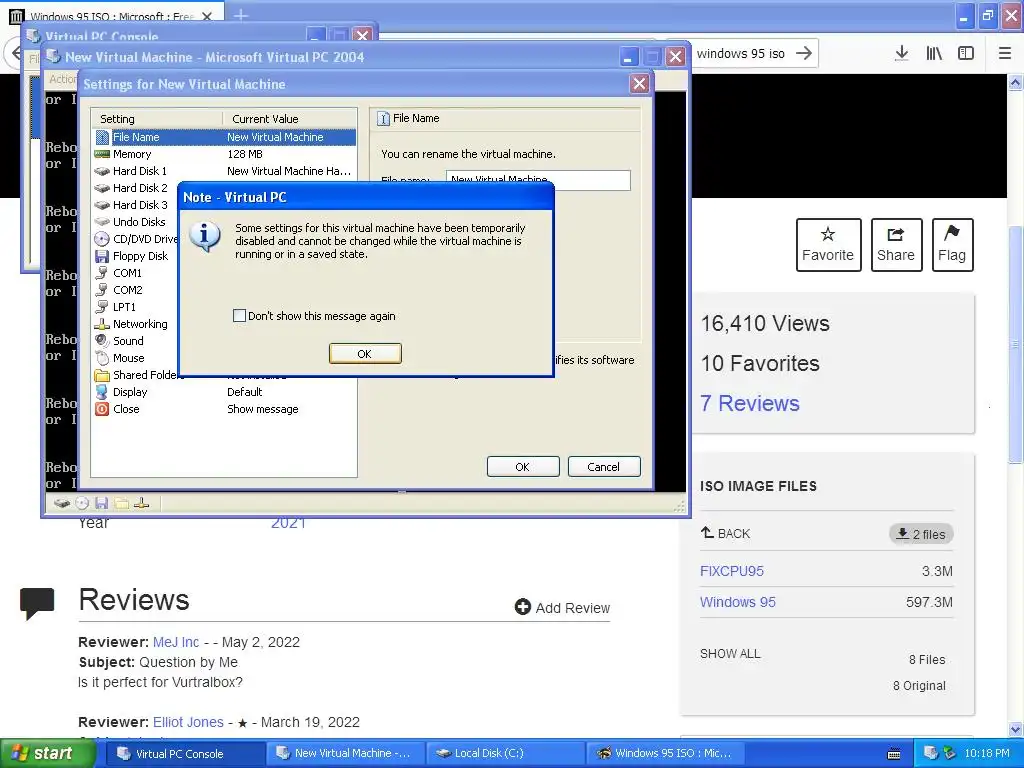Click the Flag button on the page
The width and height of the screenshot is (1024, 768).
pyautogui.click(x=952, y=245)
